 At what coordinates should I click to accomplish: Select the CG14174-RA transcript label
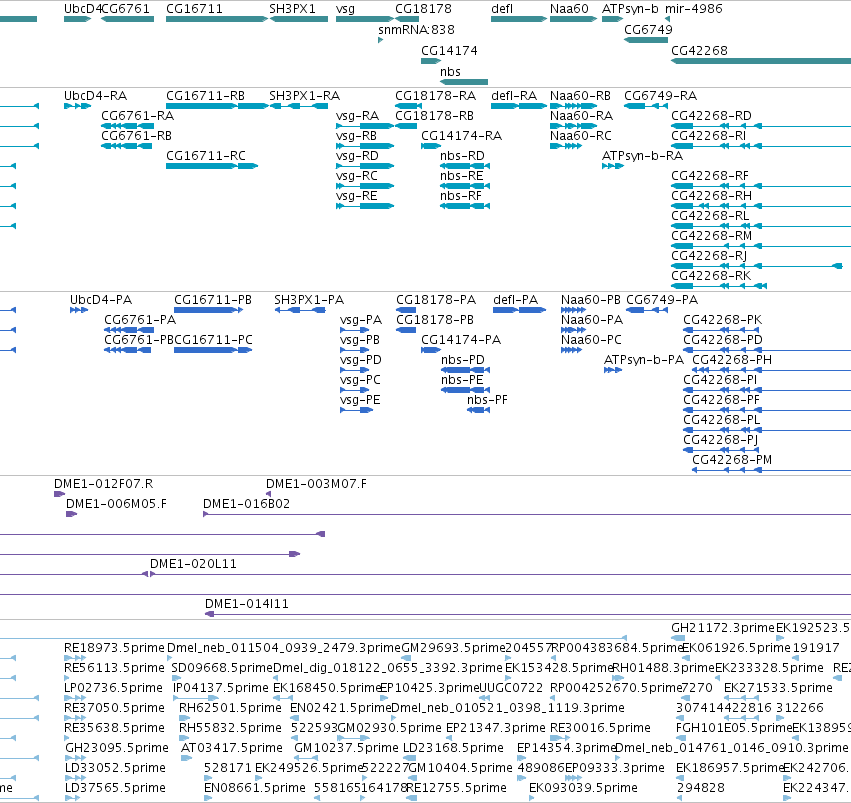462,136
